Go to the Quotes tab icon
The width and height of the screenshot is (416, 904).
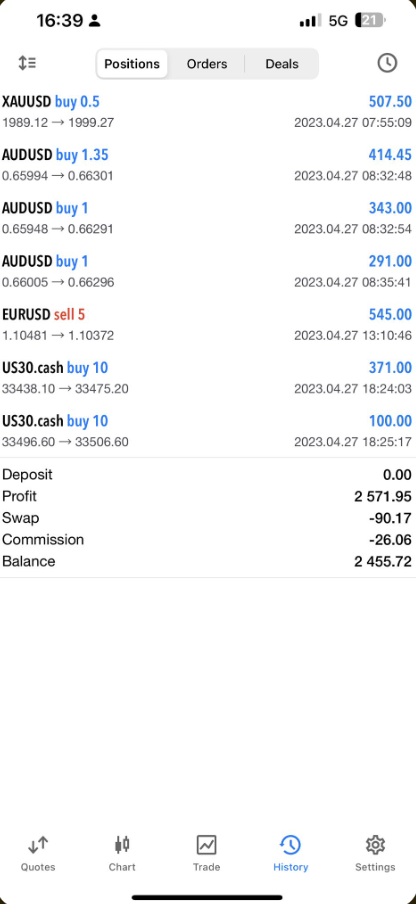(38, 846)
